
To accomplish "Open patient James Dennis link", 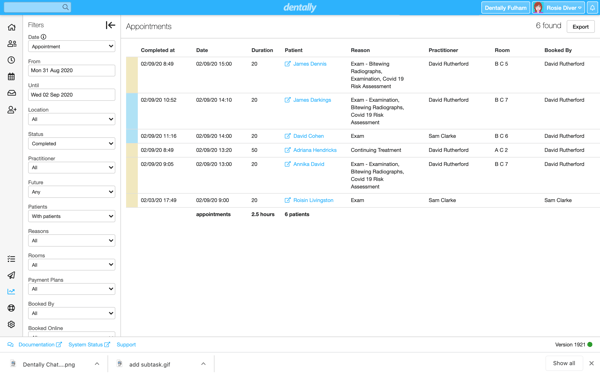I will [310, 64].
